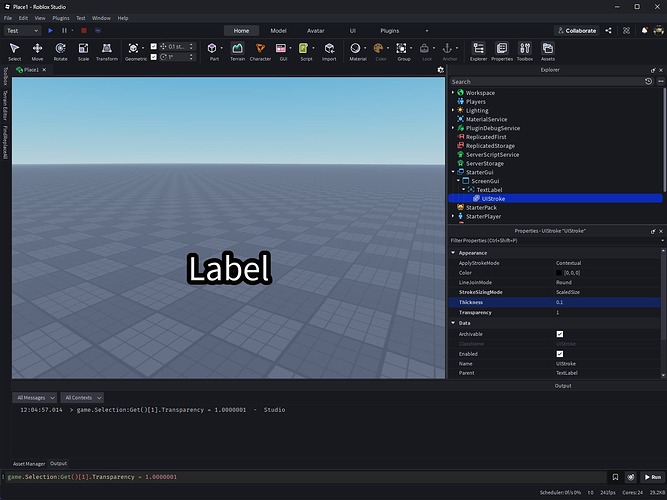The image size is (667, 500).
Task: Open the notifications bell icon
Action: tap(644, 31)
